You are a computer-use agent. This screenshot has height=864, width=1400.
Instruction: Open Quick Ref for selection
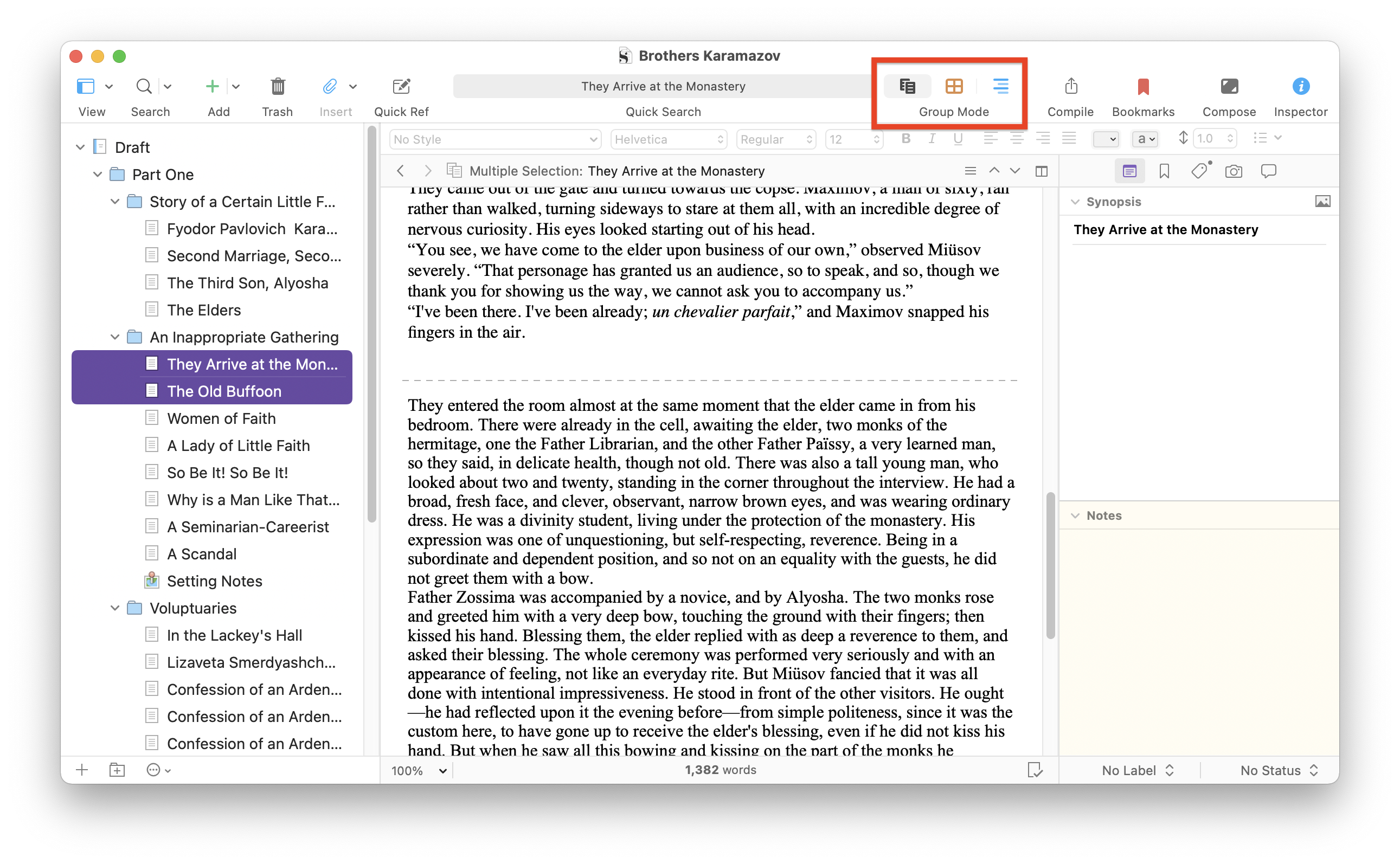(x=401, y=86)
